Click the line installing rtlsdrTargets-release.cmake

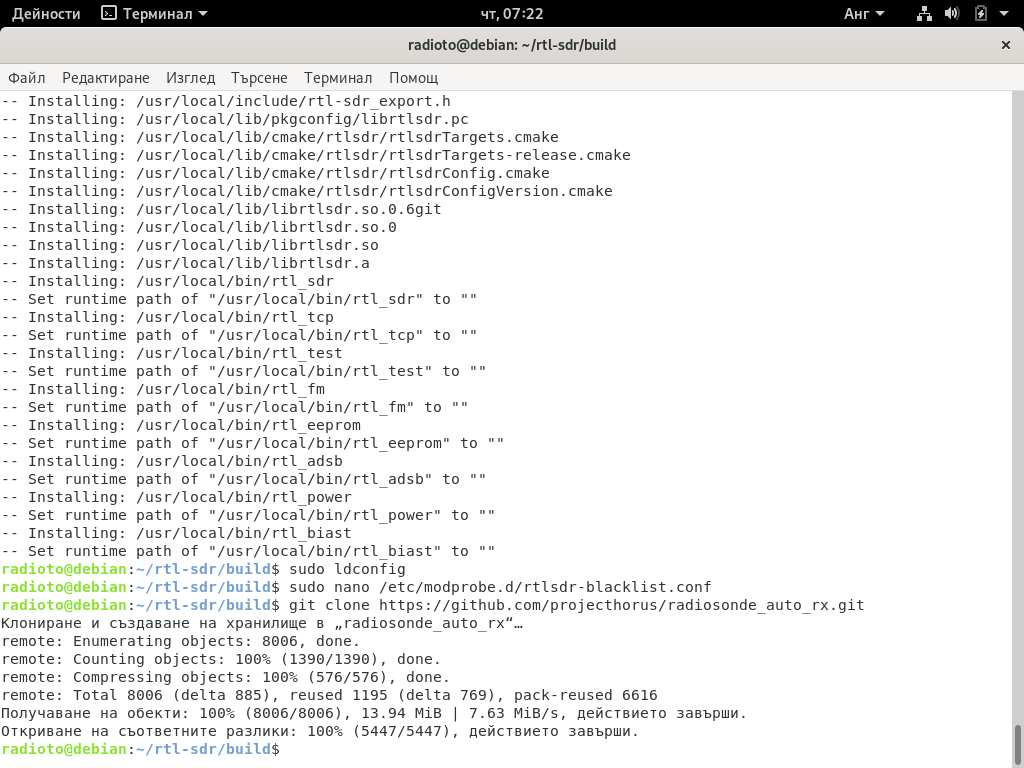[x=315, y=155]
